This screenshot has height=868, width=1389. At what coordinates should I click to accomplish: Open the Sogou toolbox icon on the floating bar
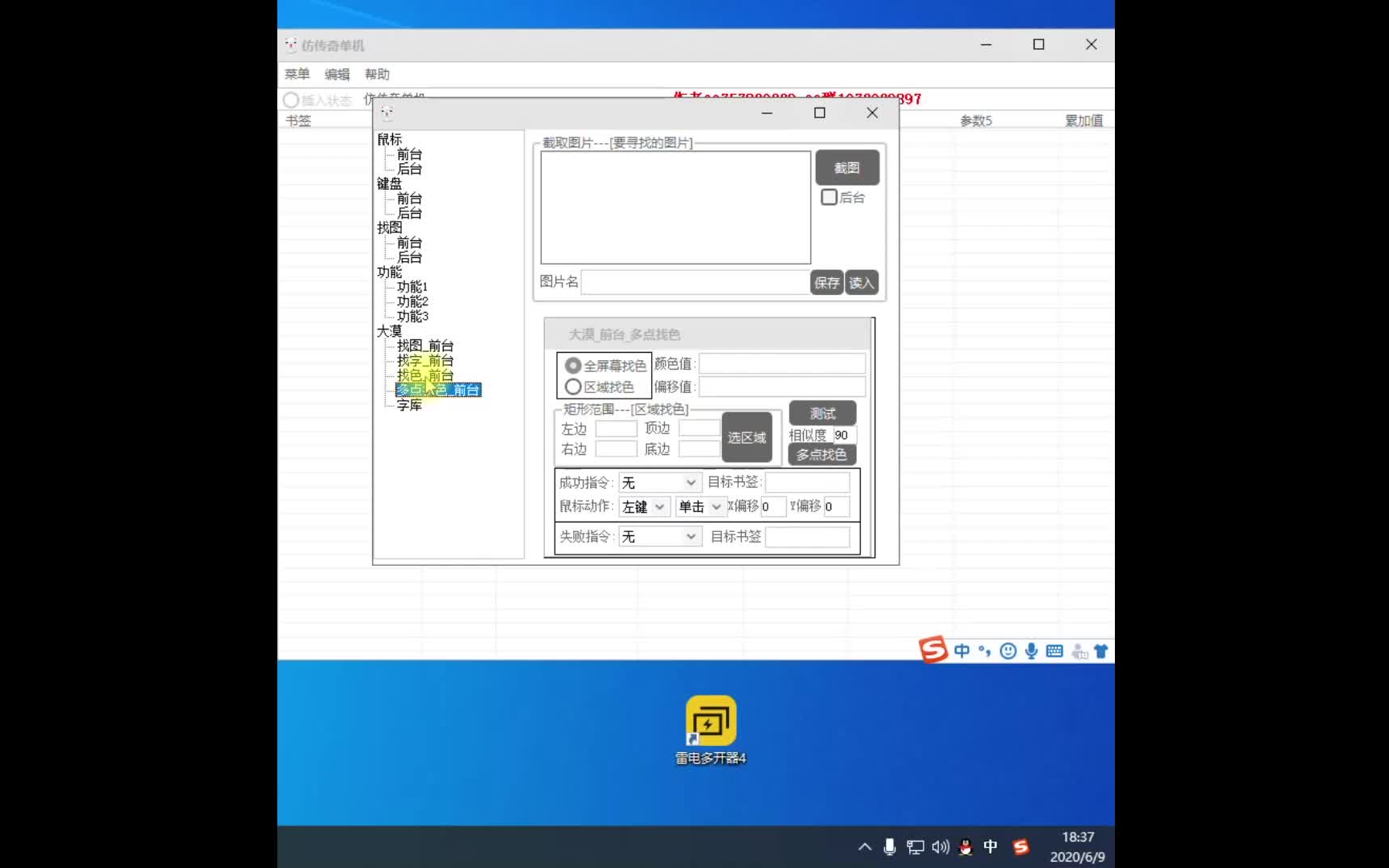(x=1080, y=651)
